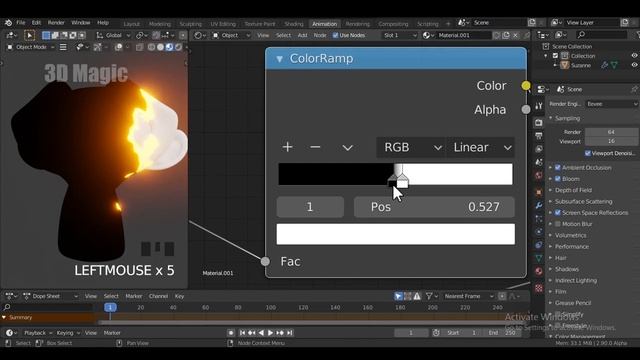This screenshot has width=640, height=360.
Task: Select Scene Collection in the outliner
Action: tap(572, 47)
